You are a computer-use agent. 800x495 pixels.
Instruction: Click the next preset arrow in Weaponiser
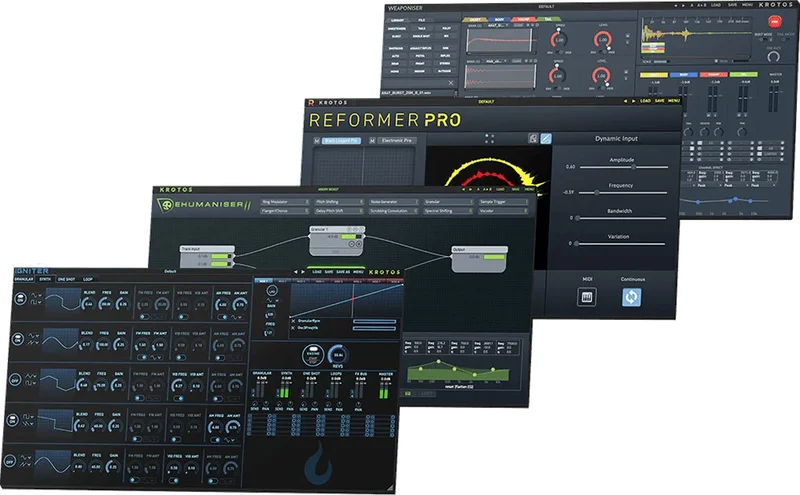tap(684, 6)
